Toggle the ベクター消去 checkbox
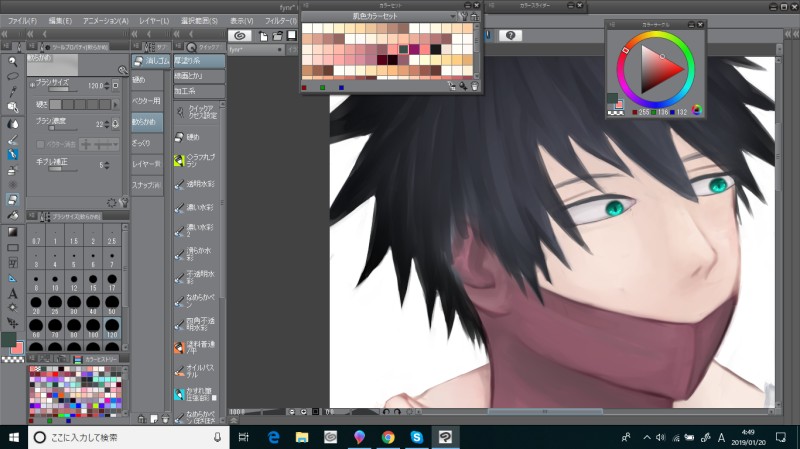The image size is (800, 449). 40,145
